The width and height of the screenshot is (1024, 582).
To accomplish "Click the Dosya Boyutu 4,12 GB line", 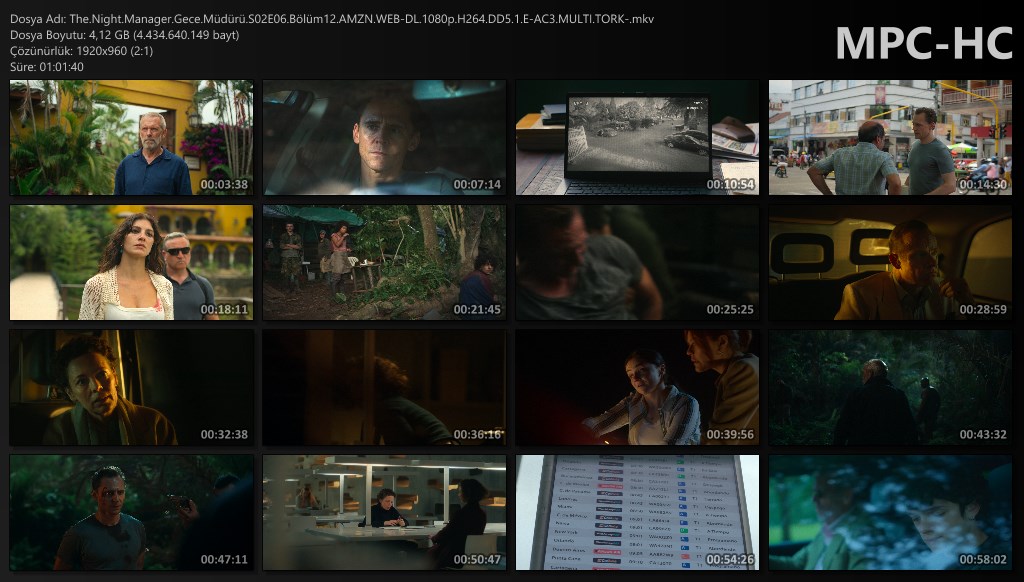I will (125, 35).
